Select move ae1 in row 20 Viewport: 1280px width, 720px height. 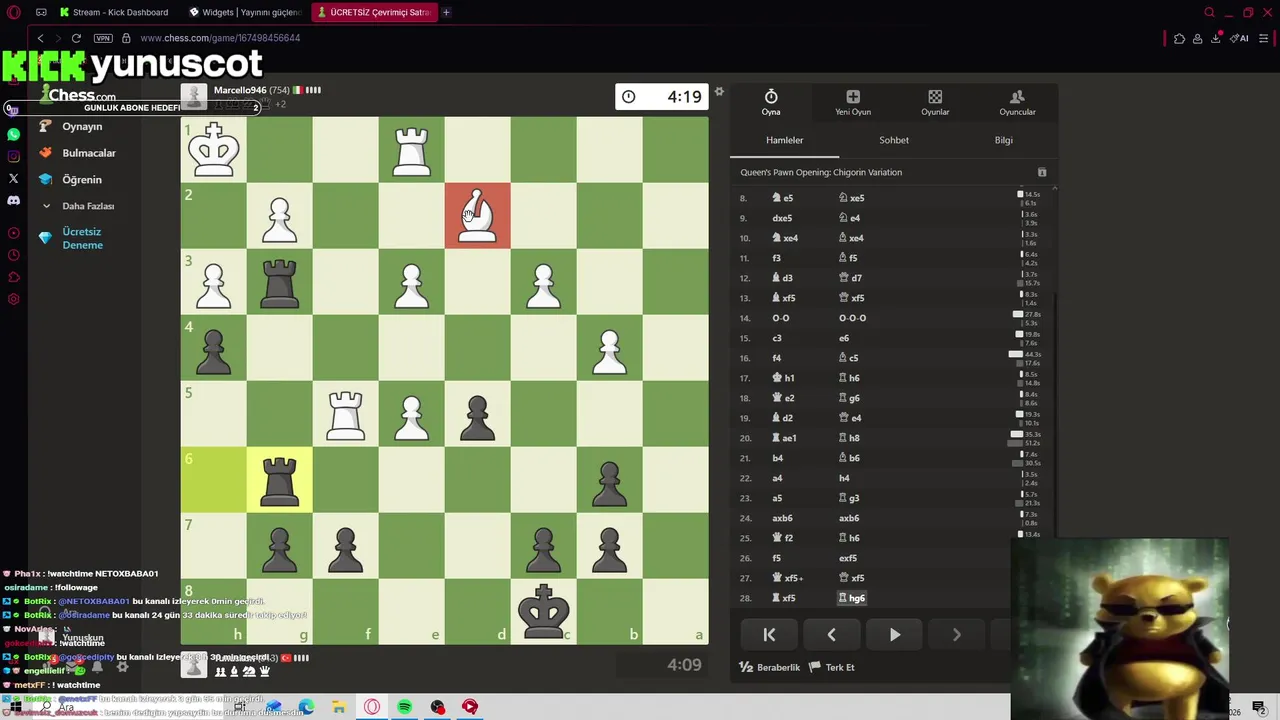784,438
